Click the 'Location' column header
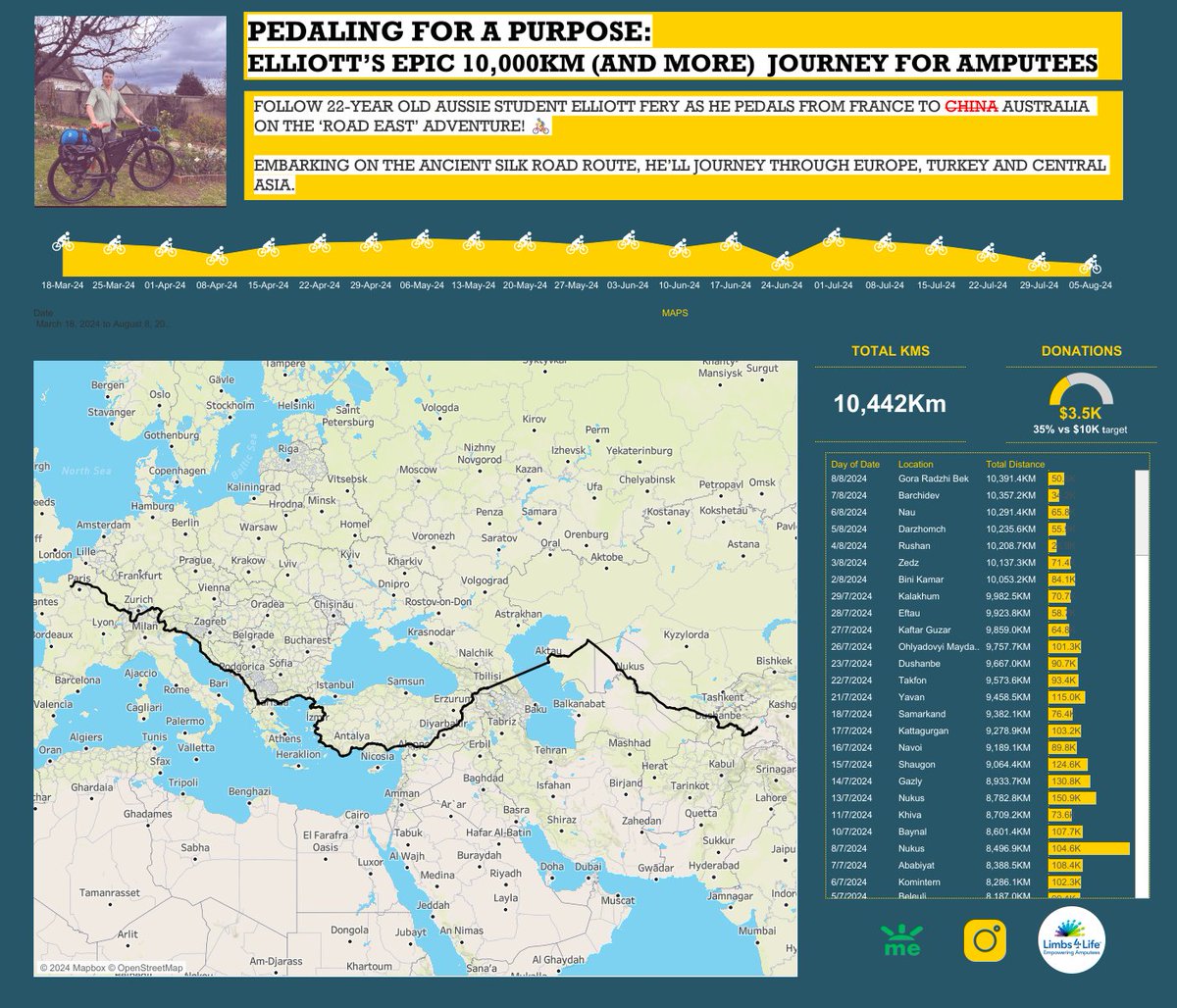This screenshot has height=1008, width=1177. click(x=915, y=464)
